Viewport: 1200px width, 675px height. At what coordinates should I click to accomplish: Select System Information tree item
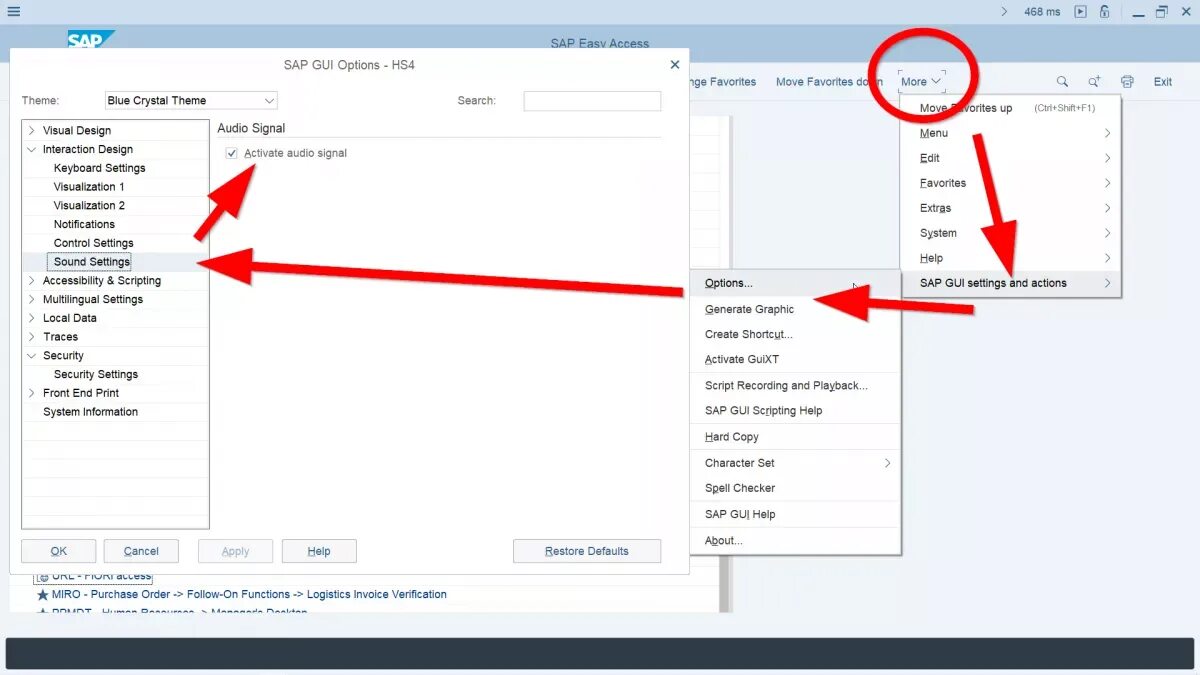coord(90,412)
